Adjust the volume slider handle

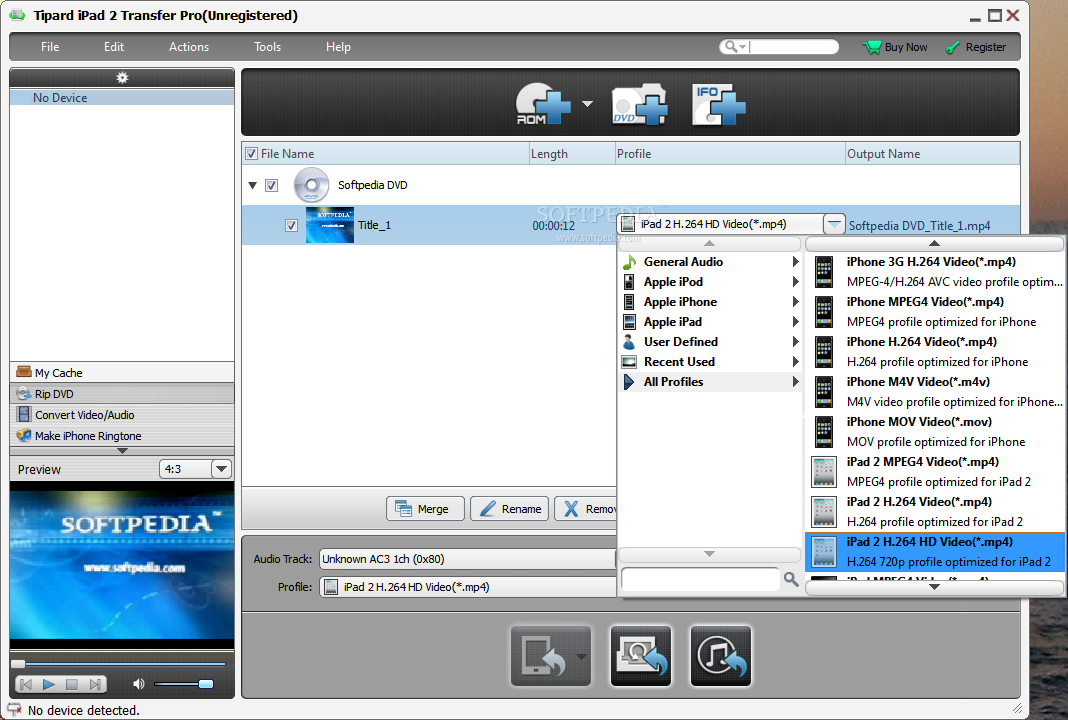coord(206,684)
